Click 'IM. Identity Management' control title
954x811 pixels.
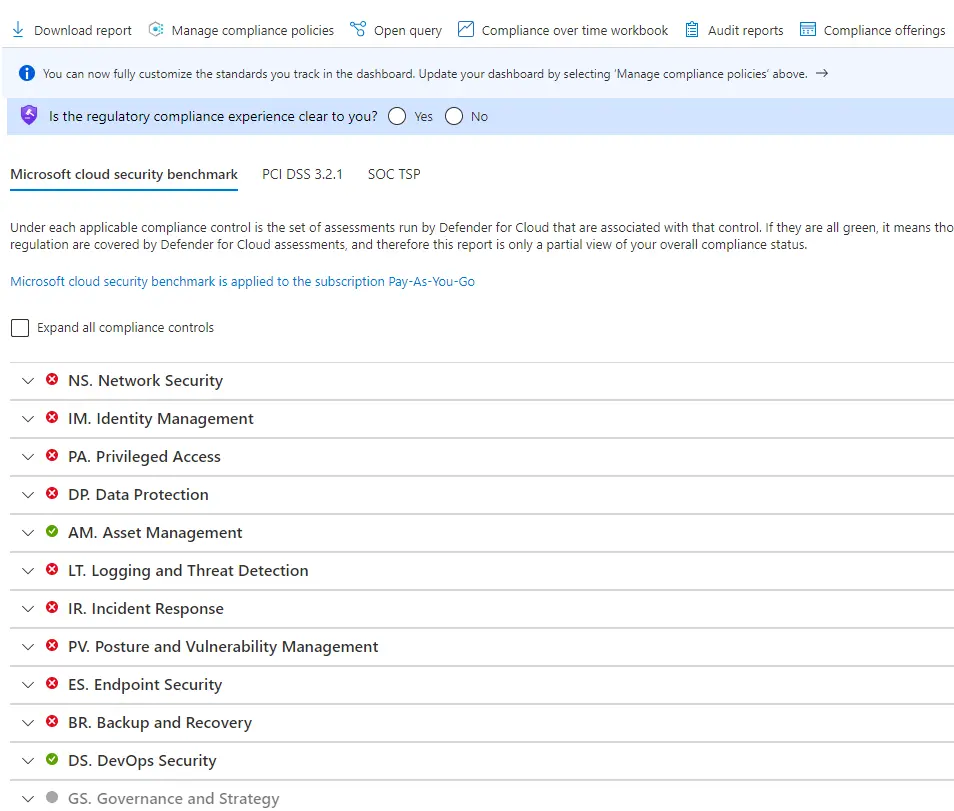[161, 419]
